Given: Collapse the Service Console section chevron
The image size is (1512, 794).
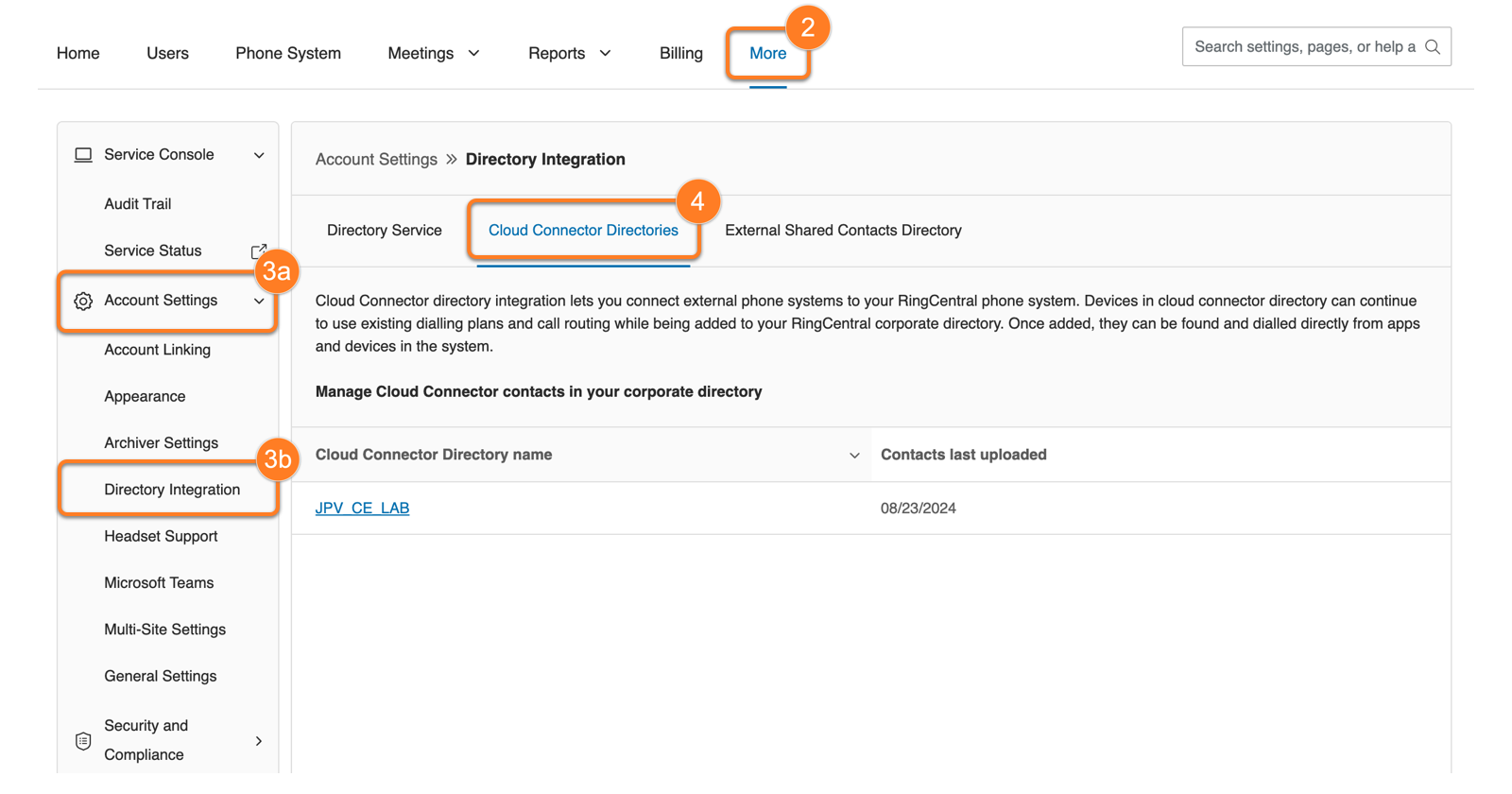Looking at the screenshot, I should pyautogui.click(x=259, y=155).
